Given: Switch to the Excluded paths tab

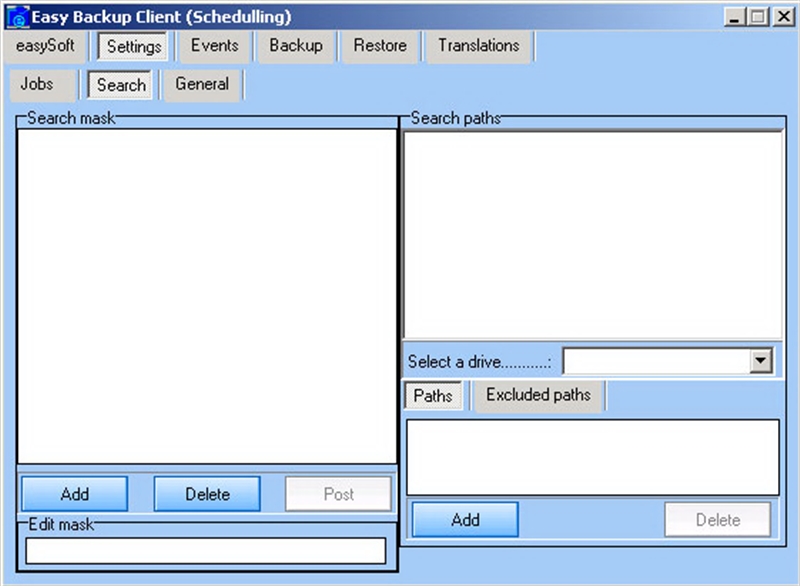Looking at the screenshot, I should (x=539, y=395).
